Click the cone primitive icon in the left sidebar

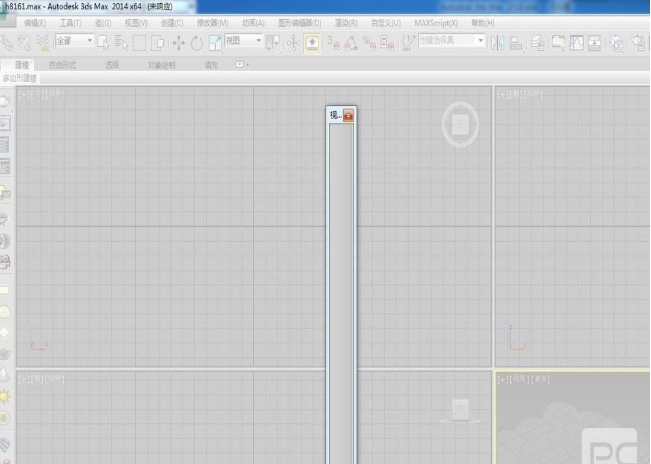coord(4,375)
